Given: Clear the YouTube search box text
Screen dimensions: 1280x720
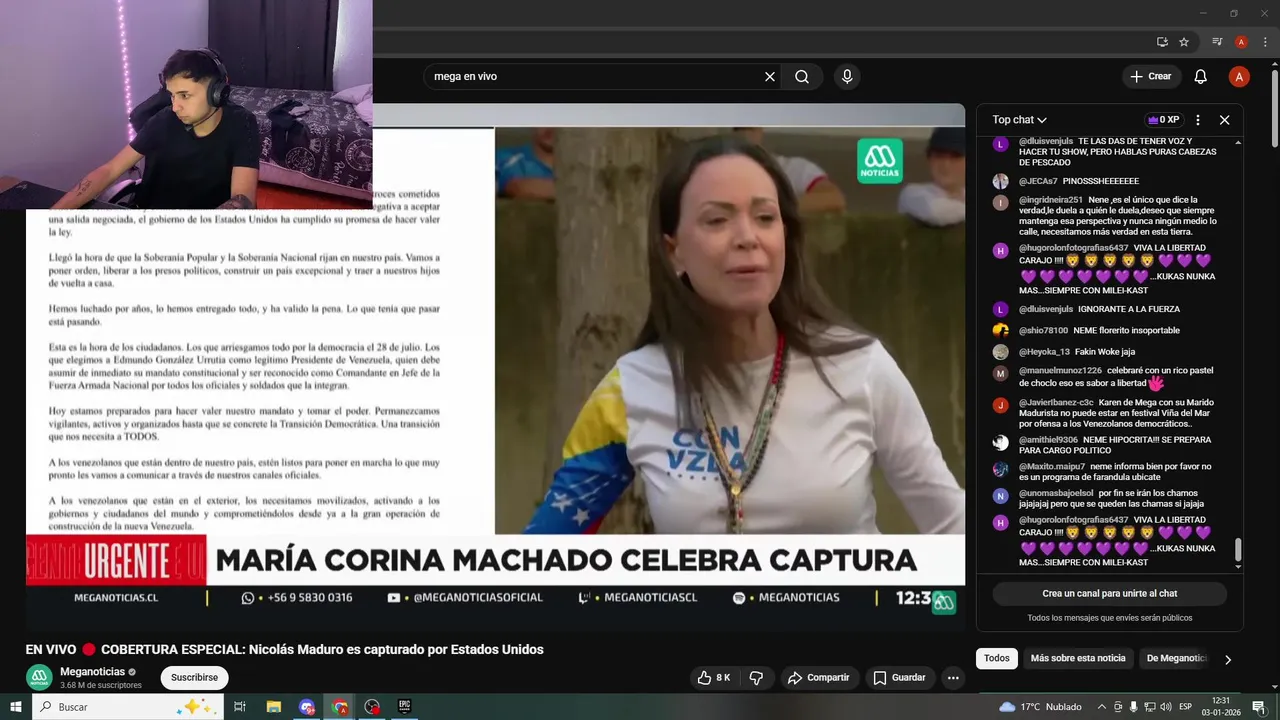Looking at the screenshot, I should tap(770, 76).
